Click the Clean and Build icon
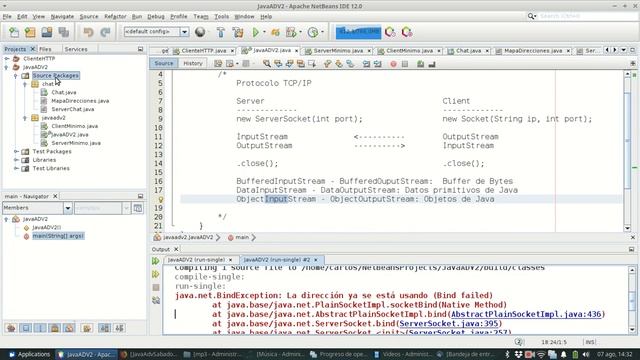Screen dimensions: 640x360 (x=238, y=32)
